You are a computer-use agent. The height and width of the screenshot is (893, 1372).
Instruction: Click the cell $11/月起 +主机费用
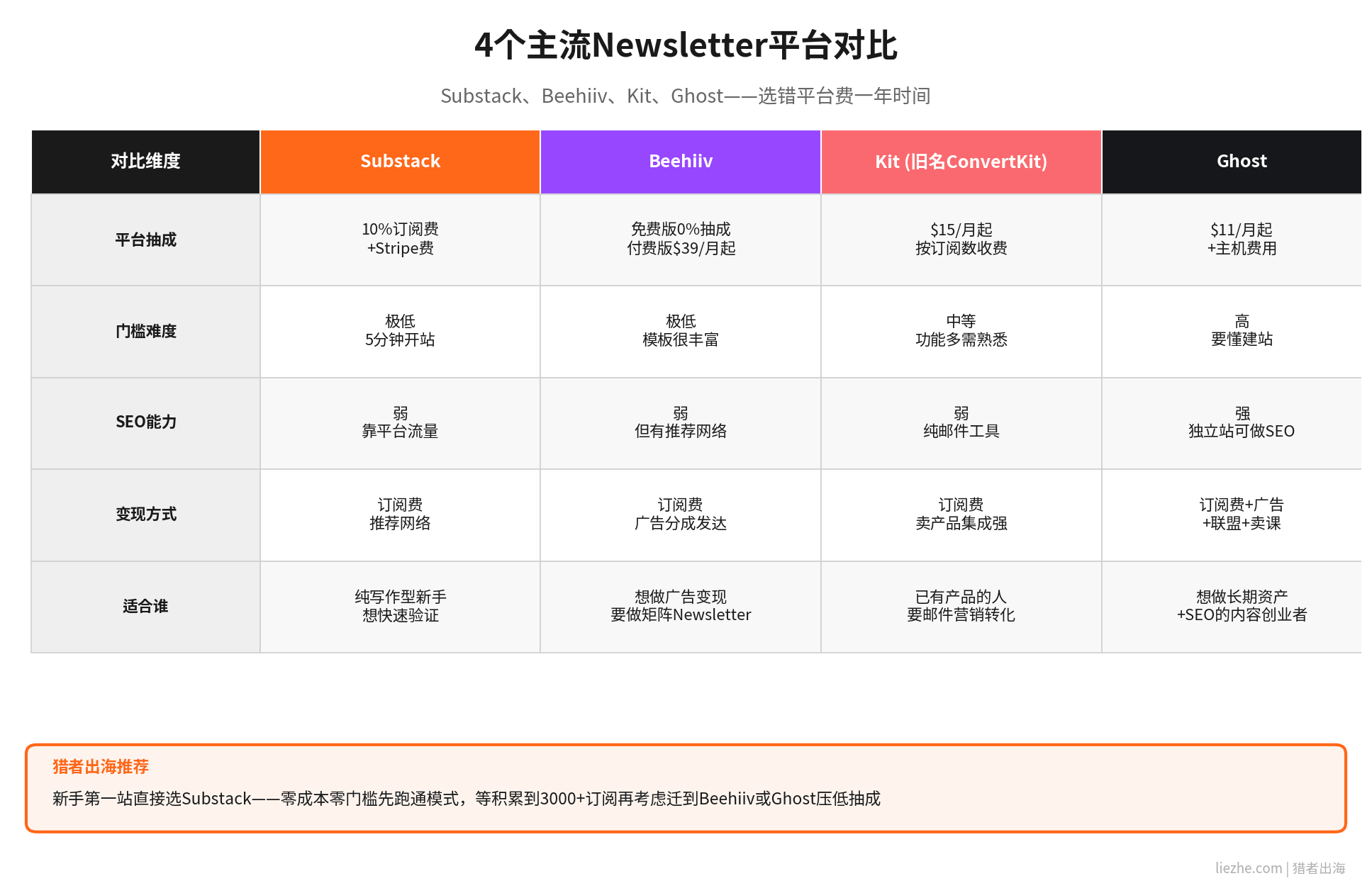pyautogui.click(x=1232, y=240)
